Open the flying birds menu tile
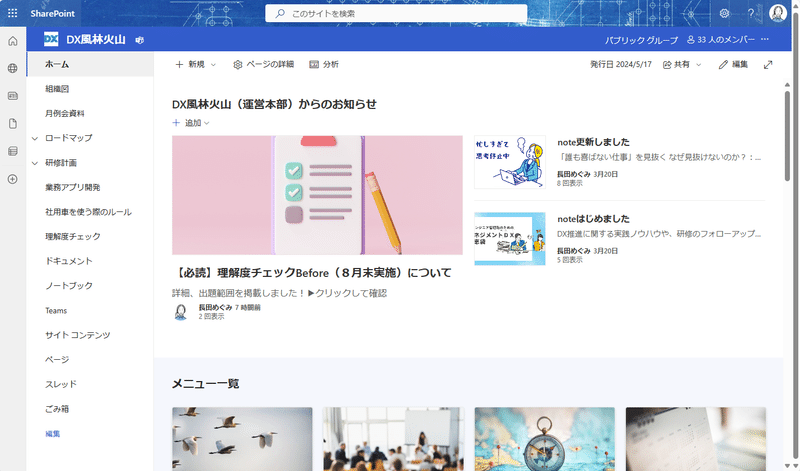The width and height of the screenshot is (800, 471). coord(242,439)
